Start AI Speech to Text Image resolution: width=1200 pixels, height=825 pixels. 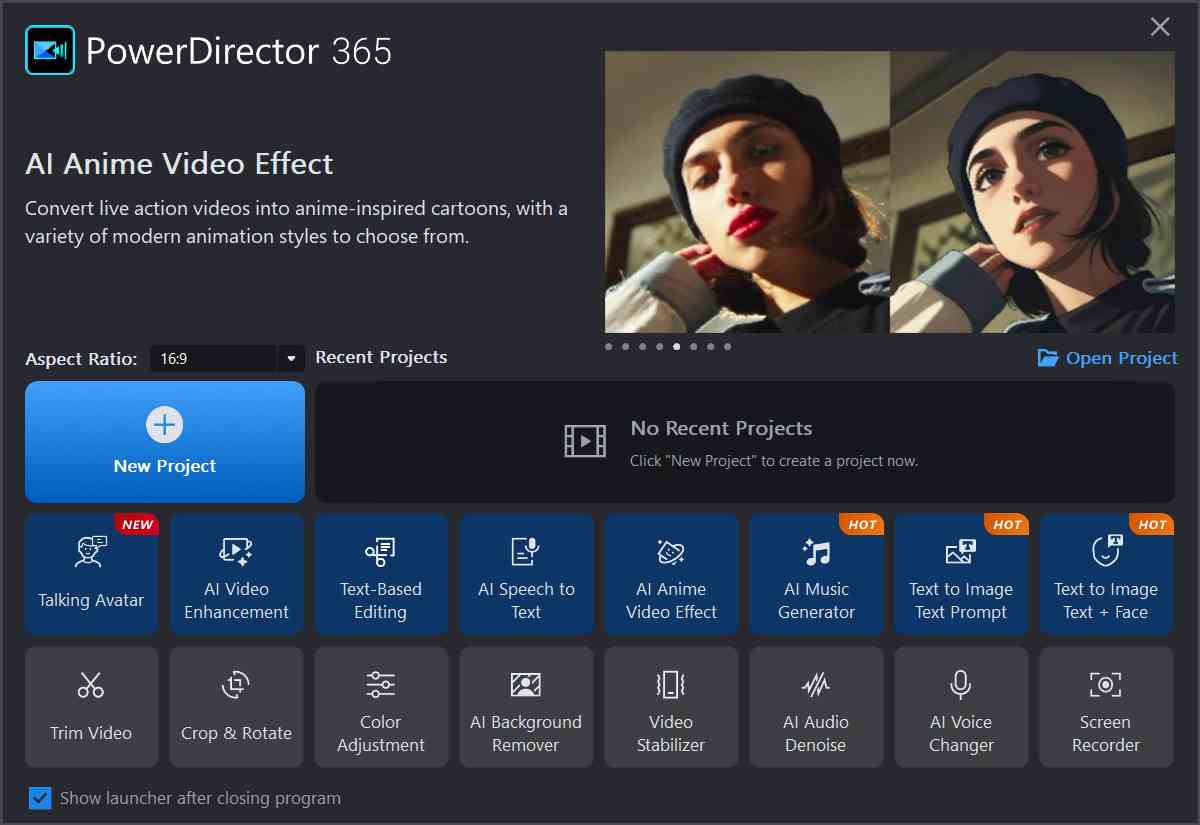(526, 575)
